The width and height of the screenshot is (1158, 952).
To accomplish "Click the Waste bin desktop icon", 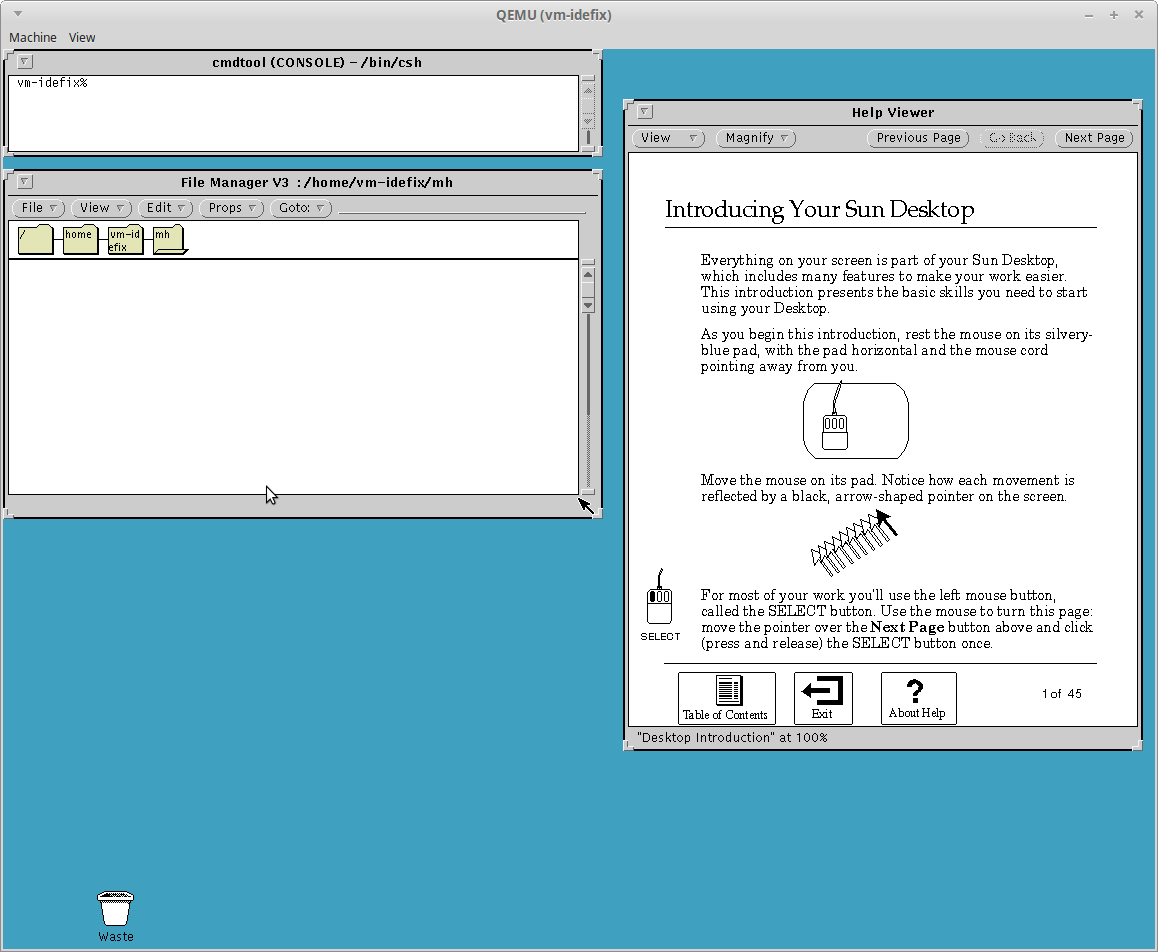I will (116, 917).
